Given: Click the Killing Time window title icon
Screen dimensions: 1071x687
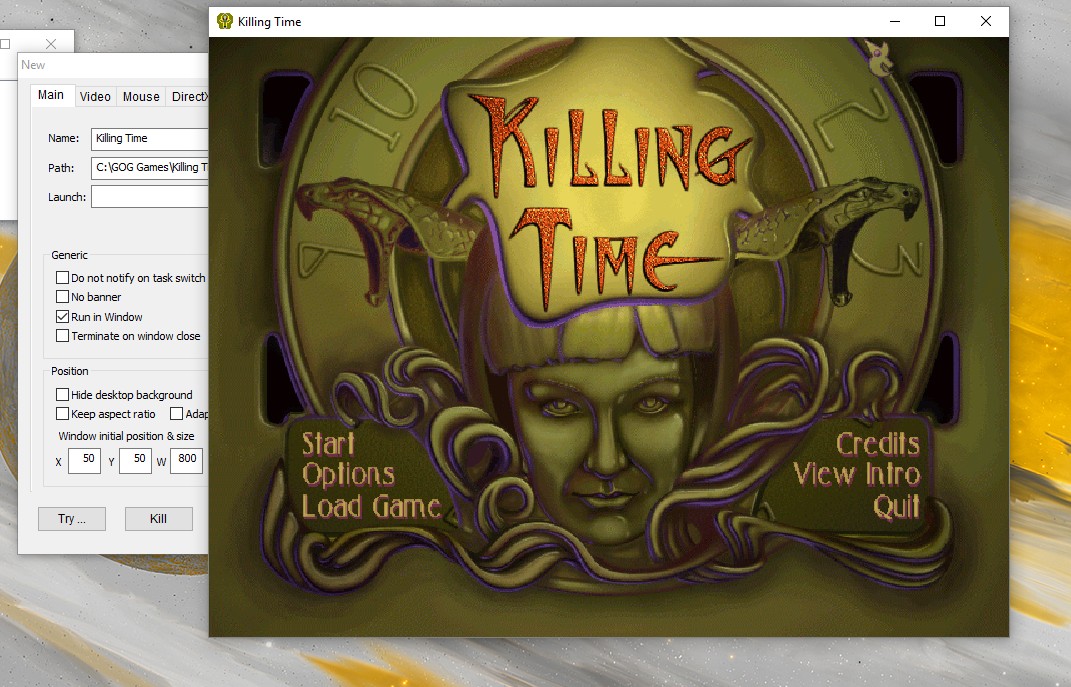Looking at the screenshot, I should tap(225, 21).
